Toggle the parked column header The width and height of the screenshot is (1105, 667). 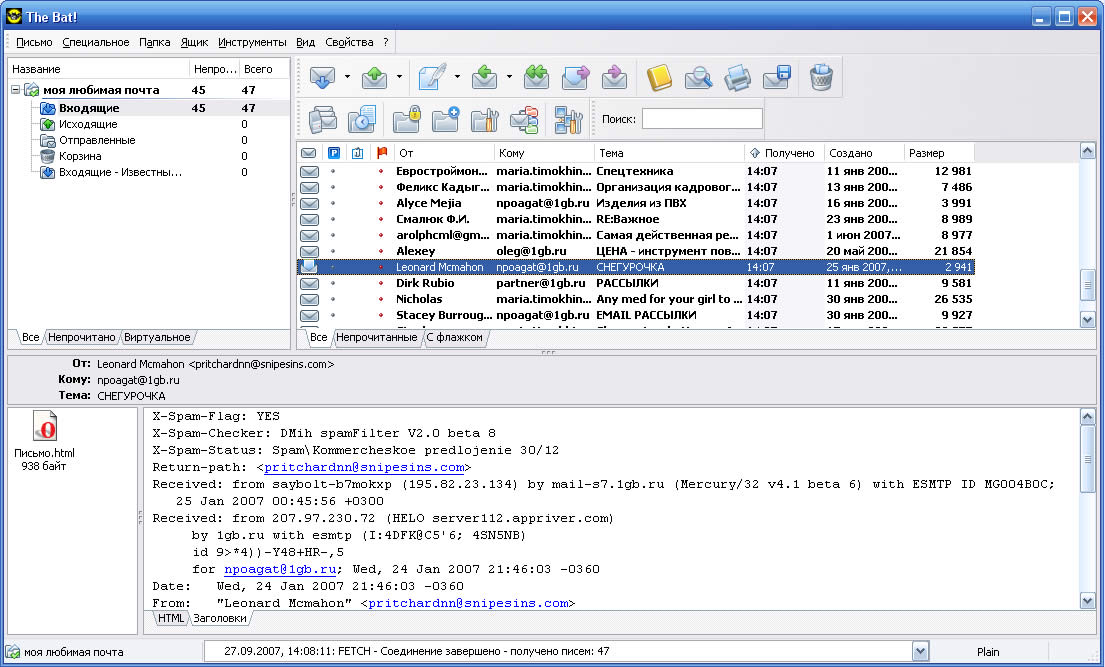click(x=334, y=153)
